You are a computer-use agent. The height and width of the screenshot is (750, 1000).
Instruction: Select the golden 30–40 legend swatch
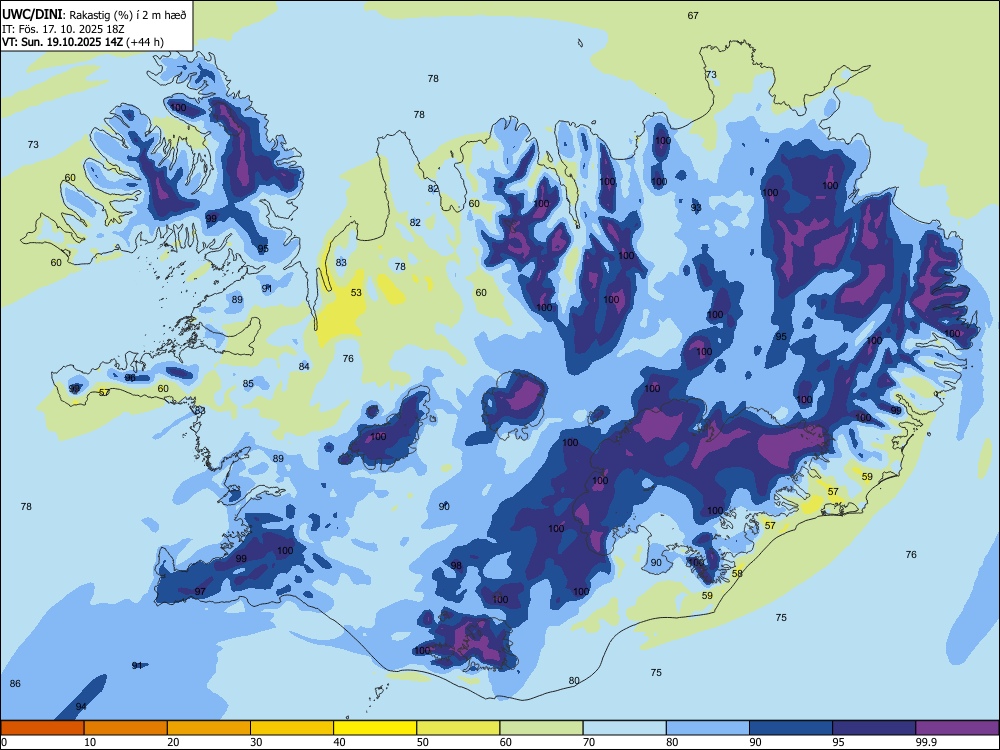tap(292, 728)
